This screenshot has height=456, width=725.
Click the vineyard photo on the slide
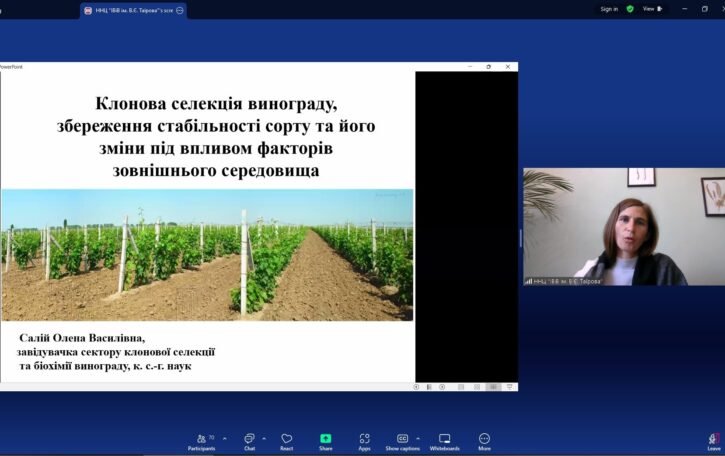207,254
